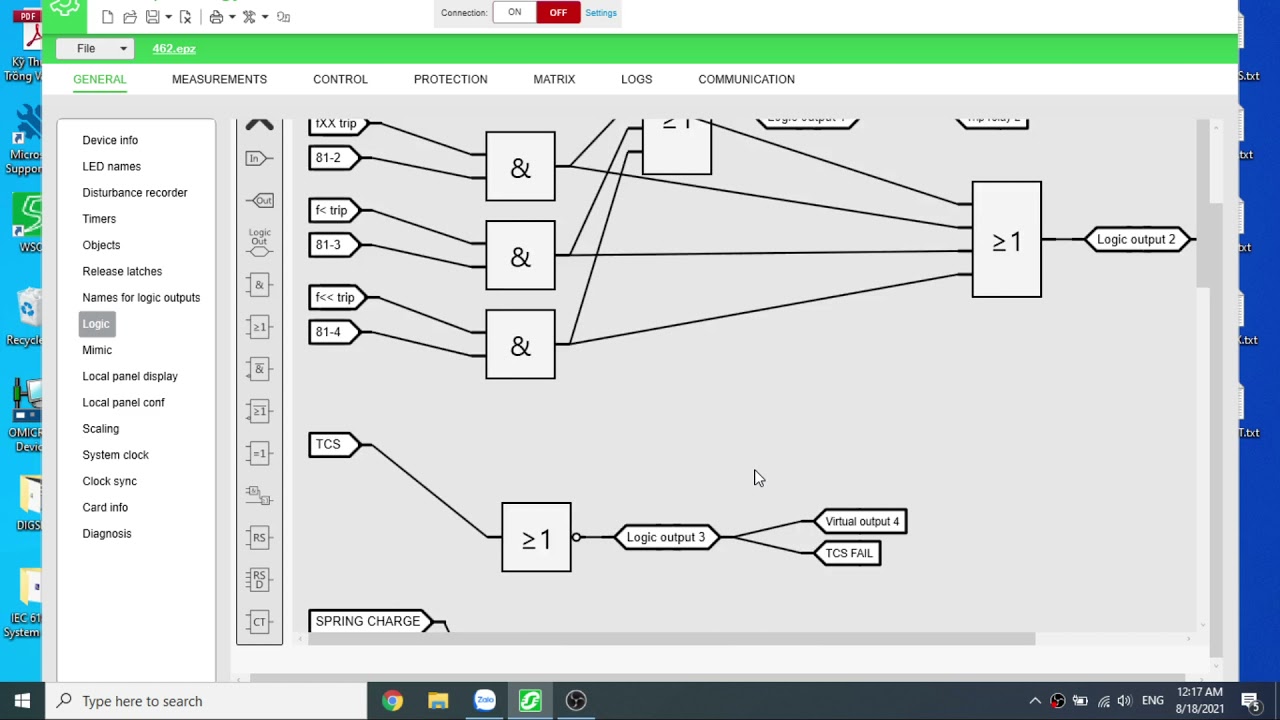Collapse the palette with the up chevron
The width and height of the screenshot is (1280, 720).
(259, 124)
